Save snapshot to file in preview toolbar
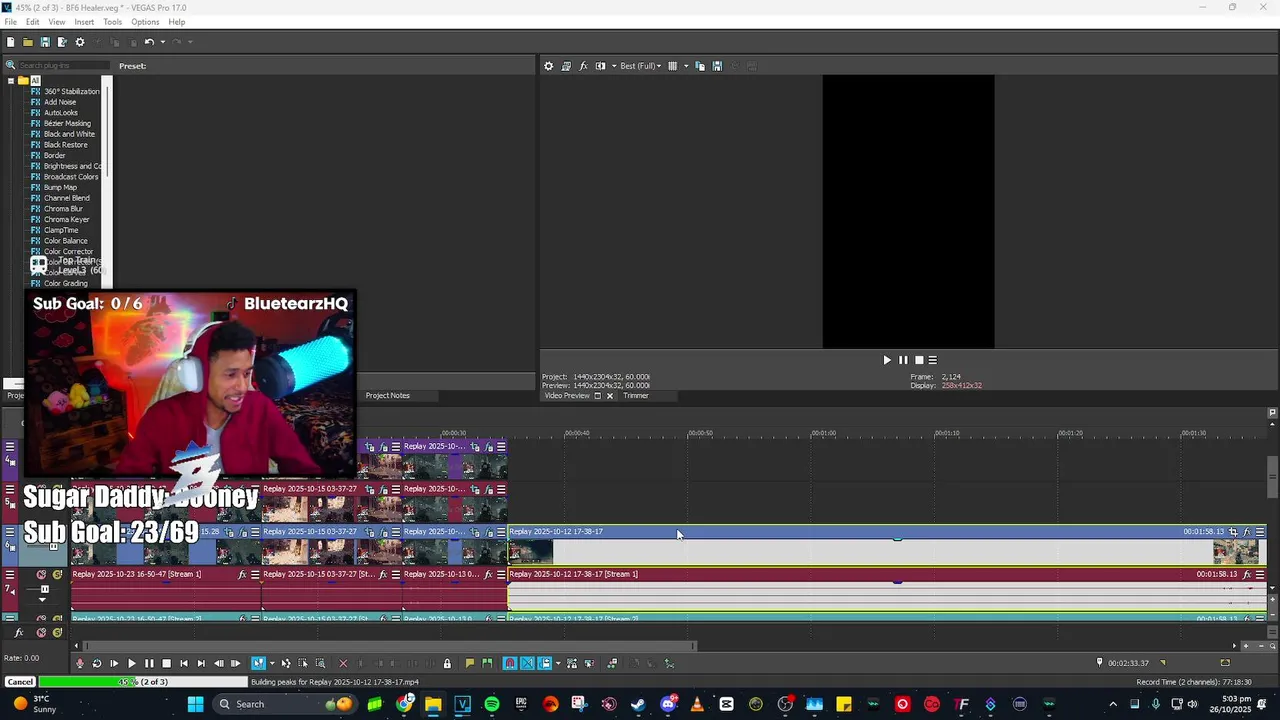Image resolution: width=1280 pixels, height=720 pixels. (x=717, y=66)
